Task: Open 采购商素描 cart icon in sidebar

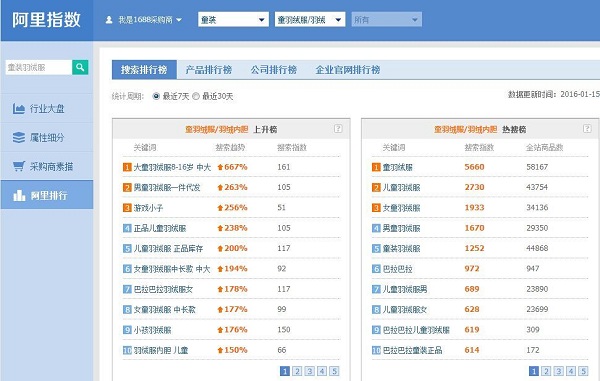Action: [18, 166]
